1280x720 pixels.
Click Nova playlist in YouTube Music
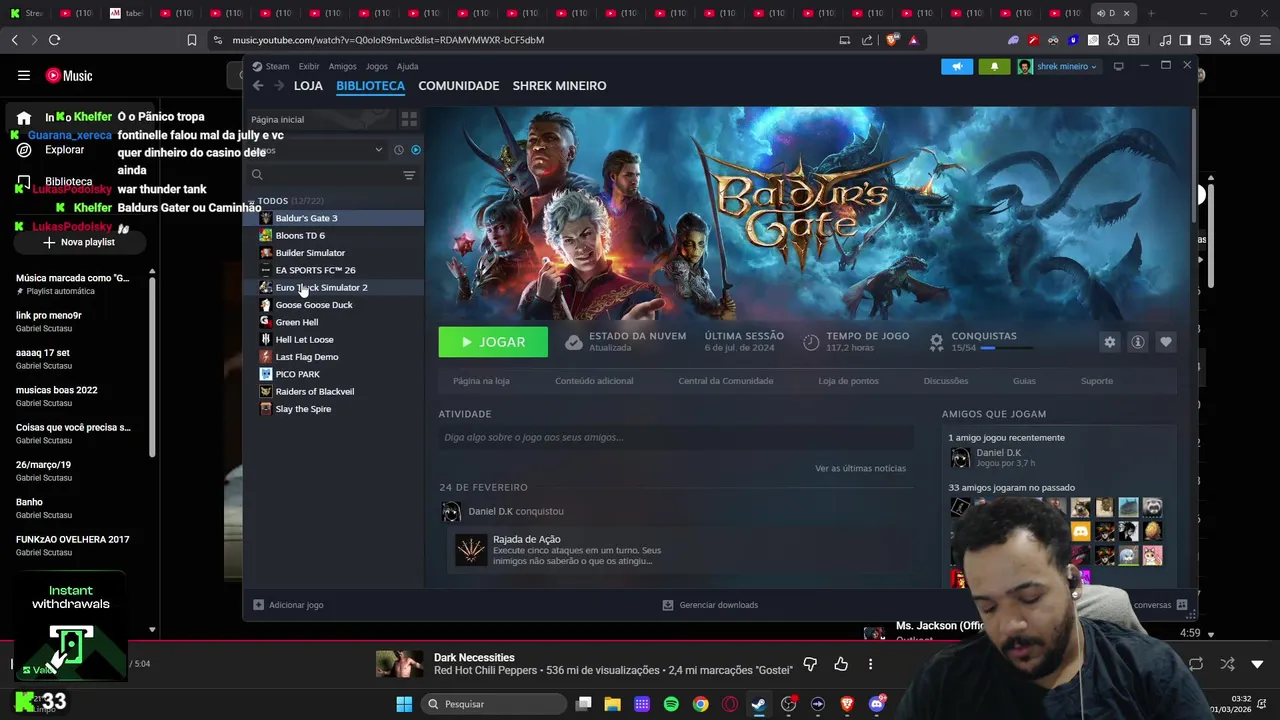(78, 242)
